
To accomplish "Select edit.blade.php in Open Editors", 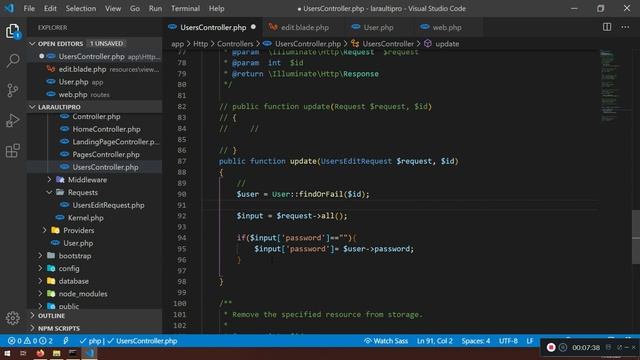I will tap(95, 69).
